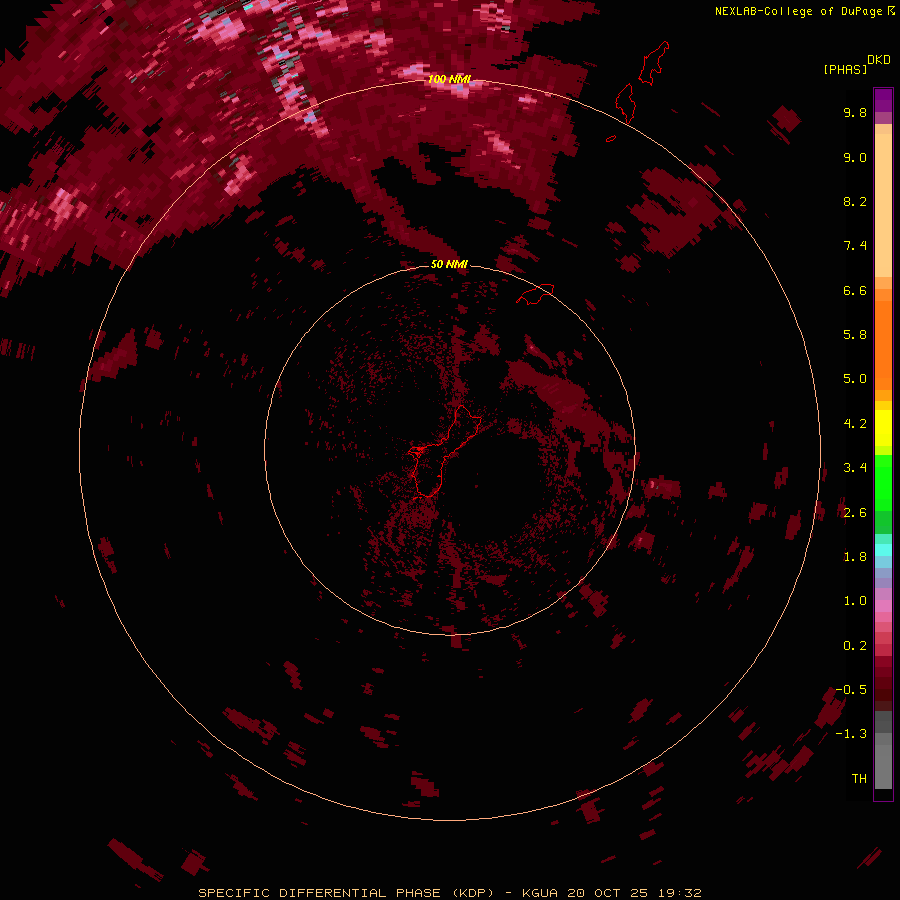Viewport: 900px width, 900px height.
Task: Click the TH threshold label
Action: tap(859, 779)
